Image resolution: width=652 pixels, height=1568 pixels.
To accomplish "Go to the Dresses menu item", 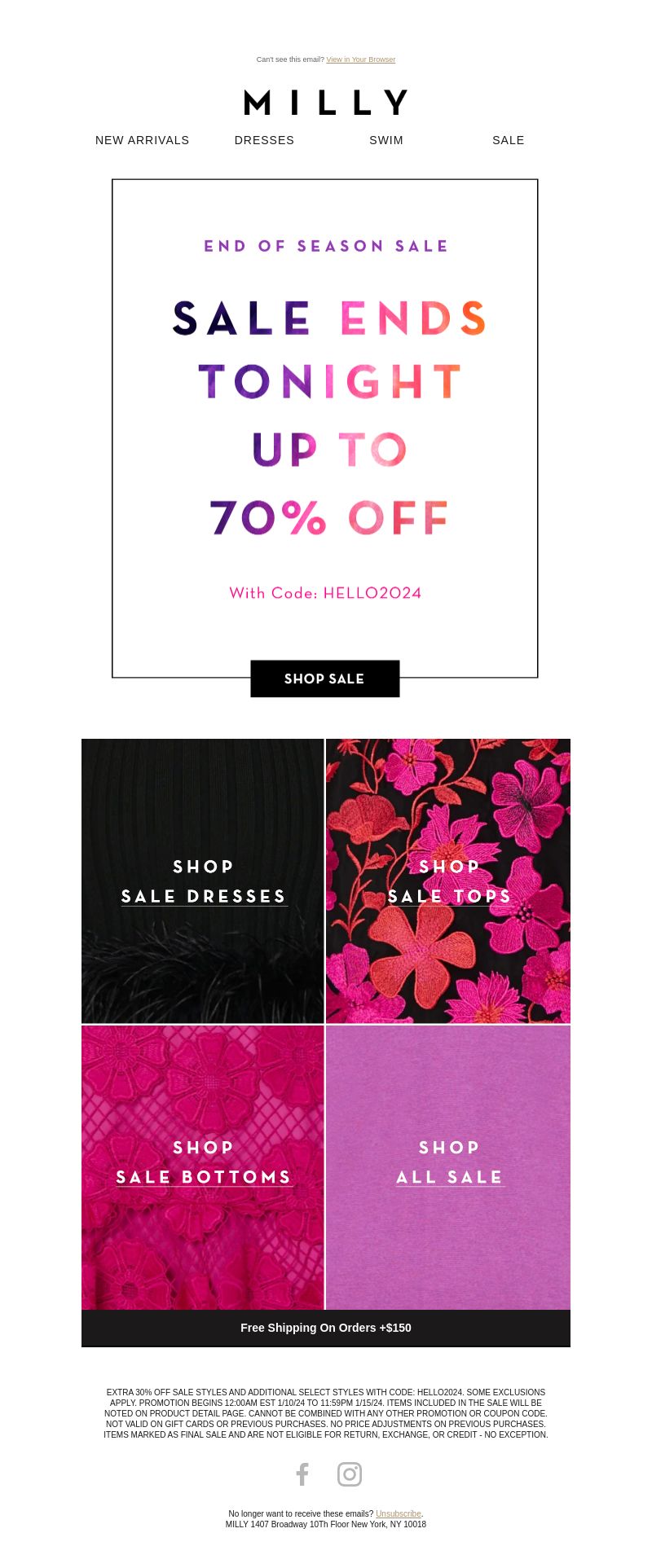I will tap(264, 140).
